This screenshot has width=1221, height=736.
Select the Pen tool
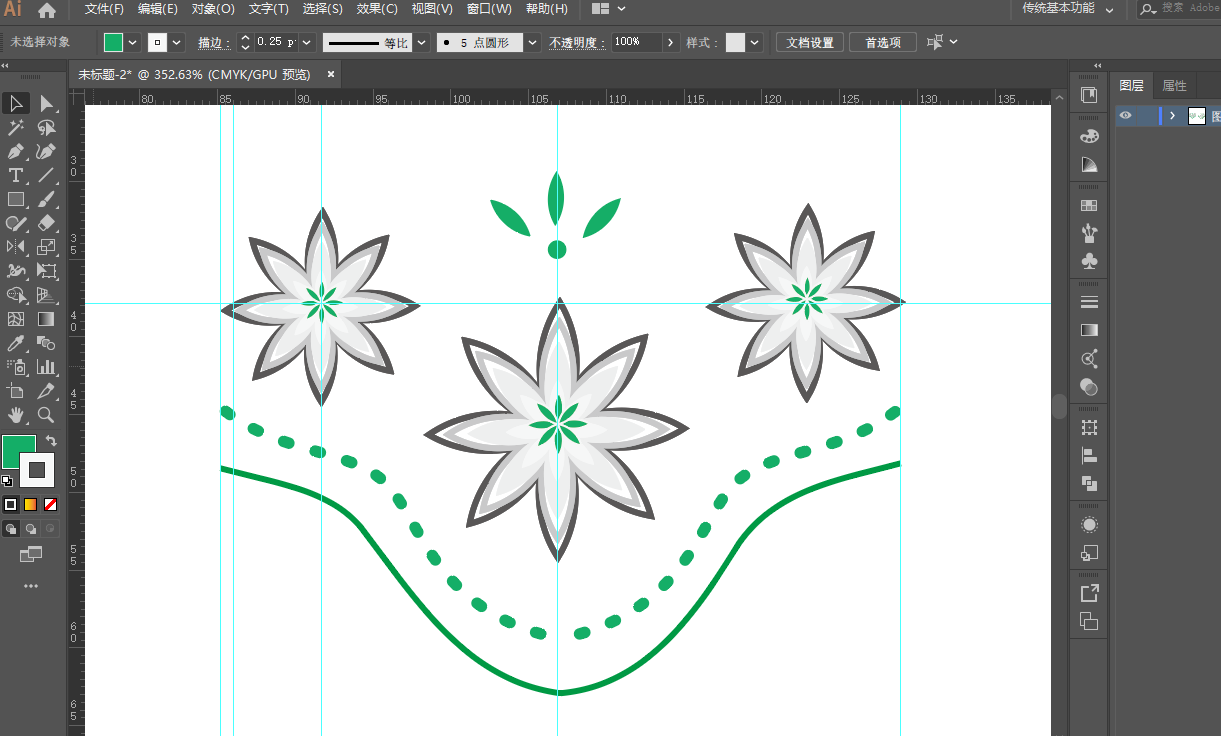click(x=16, y=152)
